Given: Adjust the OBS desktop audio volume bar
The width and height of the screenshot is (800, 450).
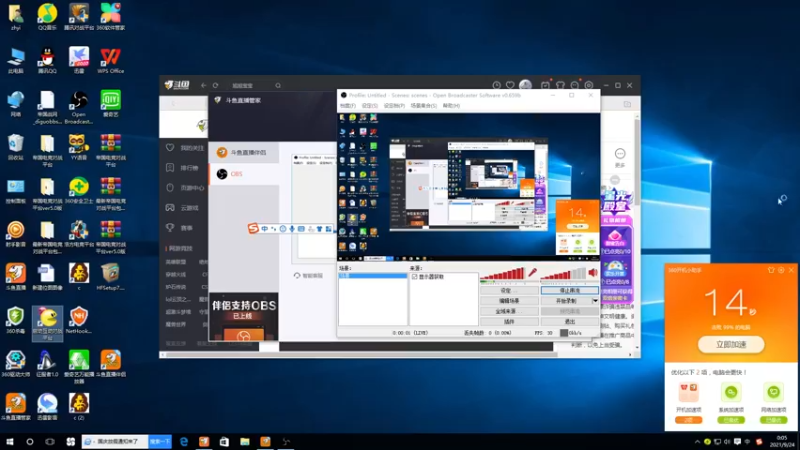Looking at the screenshot, I should pyautogui.click(x=563, y=274).
